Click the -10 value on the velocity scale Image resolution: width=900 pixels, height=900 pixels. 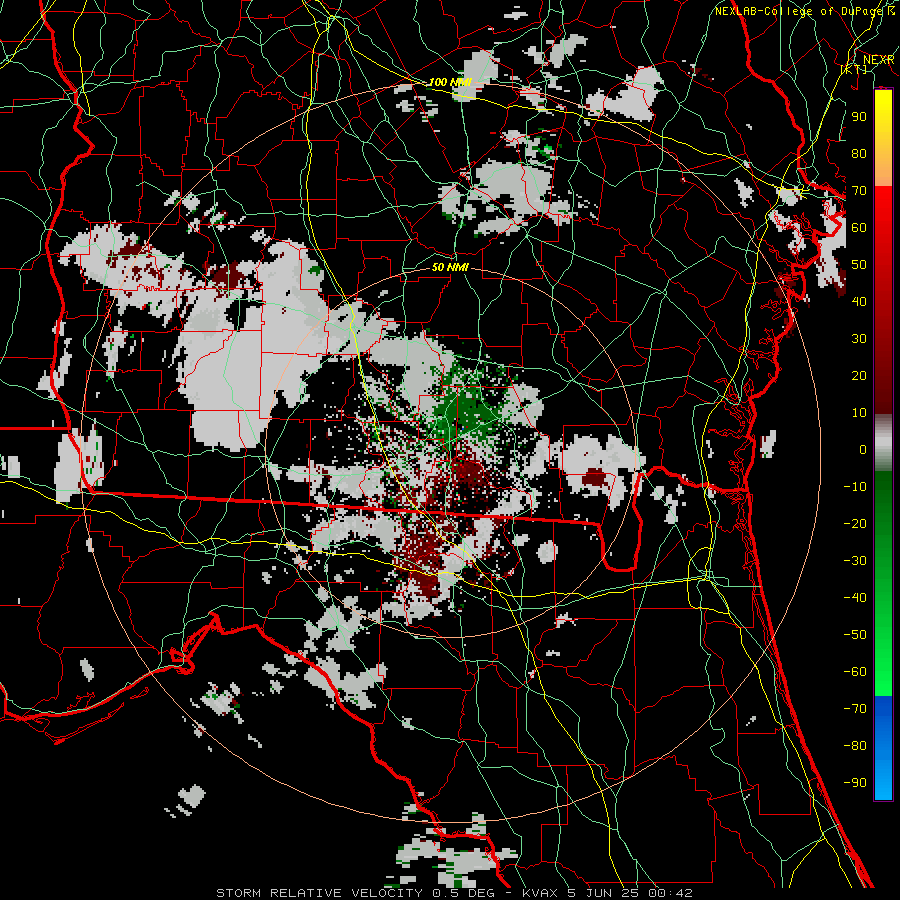[855, 487]
